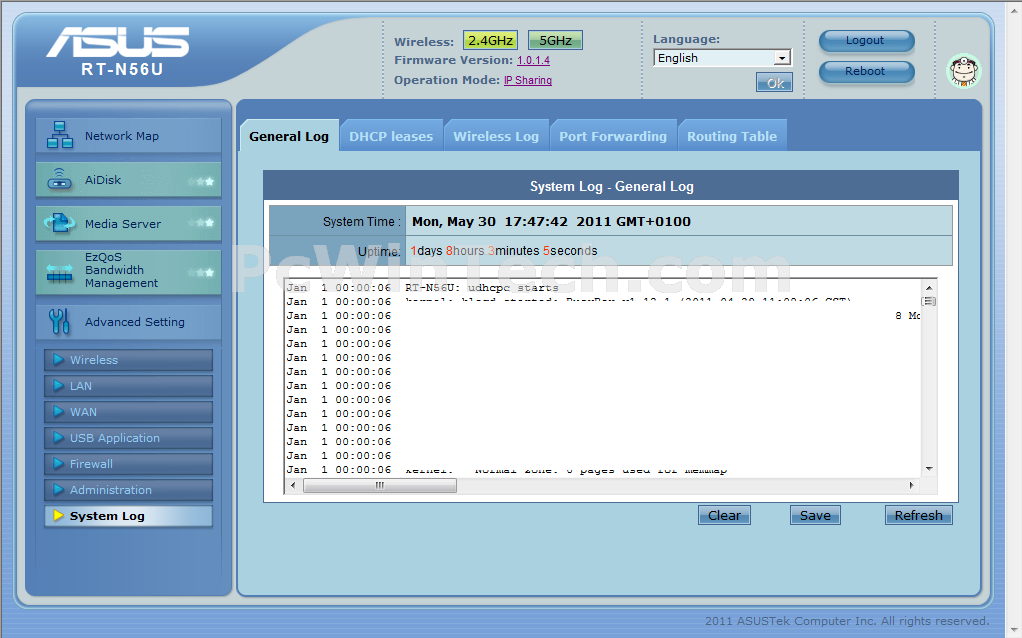This screenshot has width=1022, height=638.
Task: Save the system log
Action: pyautogui.click(x=815, y=515)
